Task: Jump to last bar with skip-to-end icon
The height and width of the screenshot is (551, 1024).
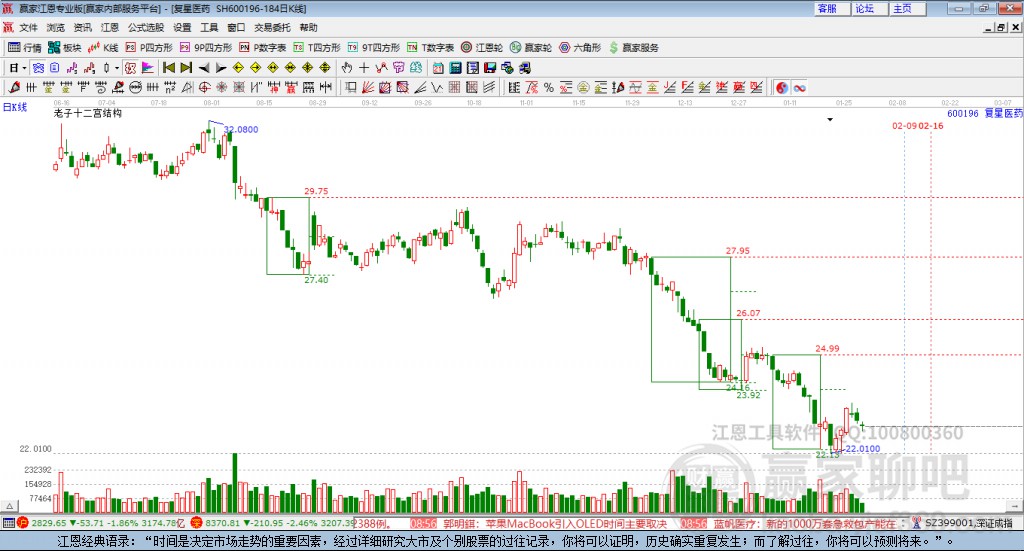Action: click(186, 68)
